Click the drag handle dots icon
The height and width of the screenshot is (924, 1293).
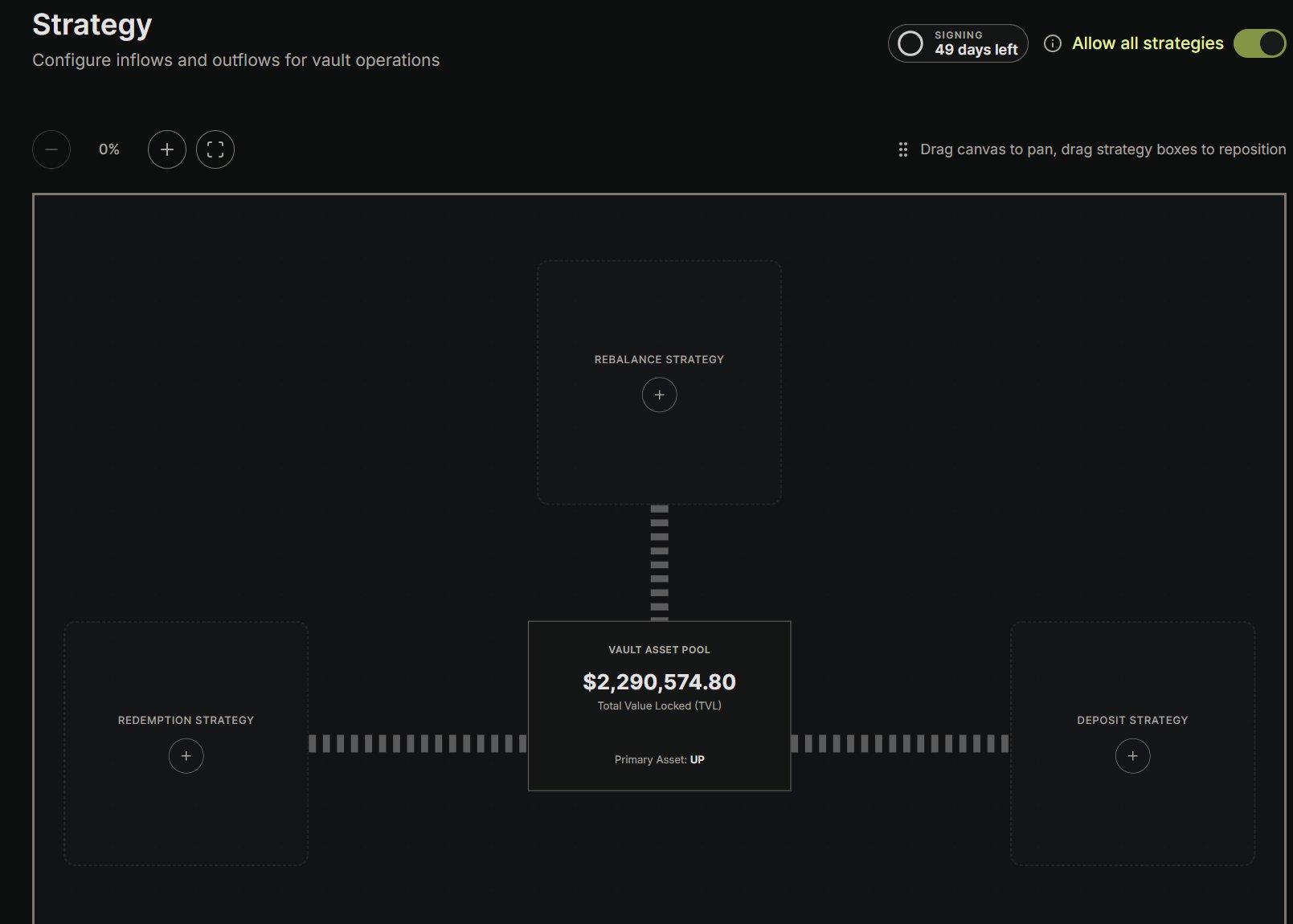(x=903, y=149)
